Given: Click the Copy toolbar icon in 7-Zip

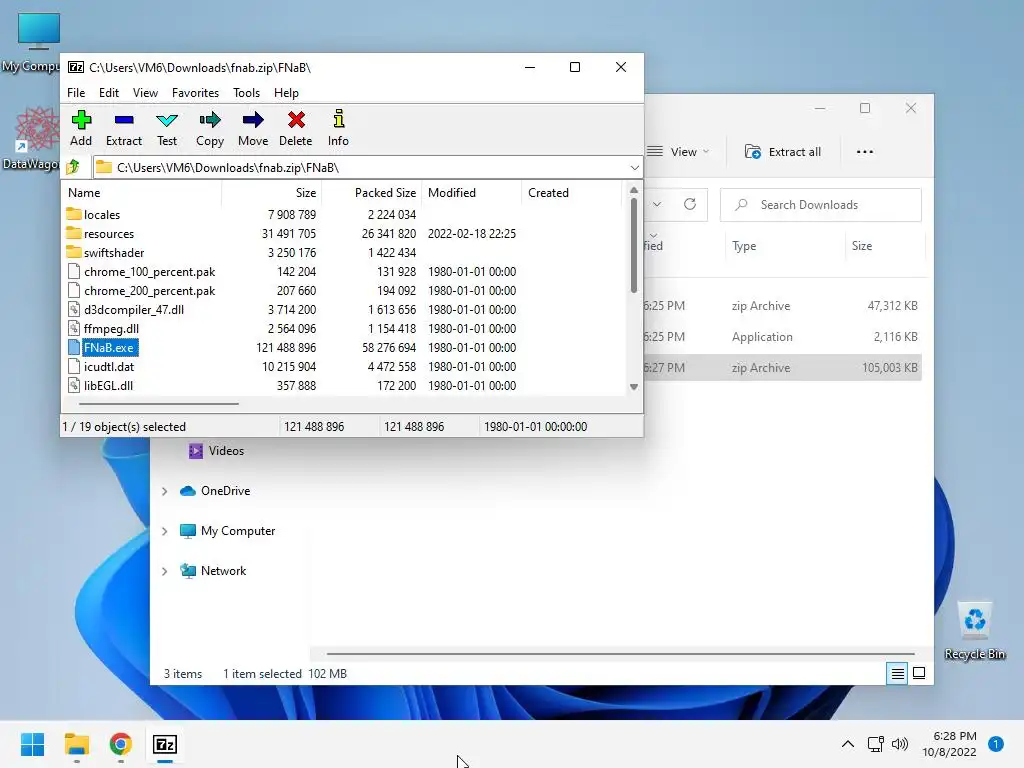Looking at the screenshot, I should 210,128.
